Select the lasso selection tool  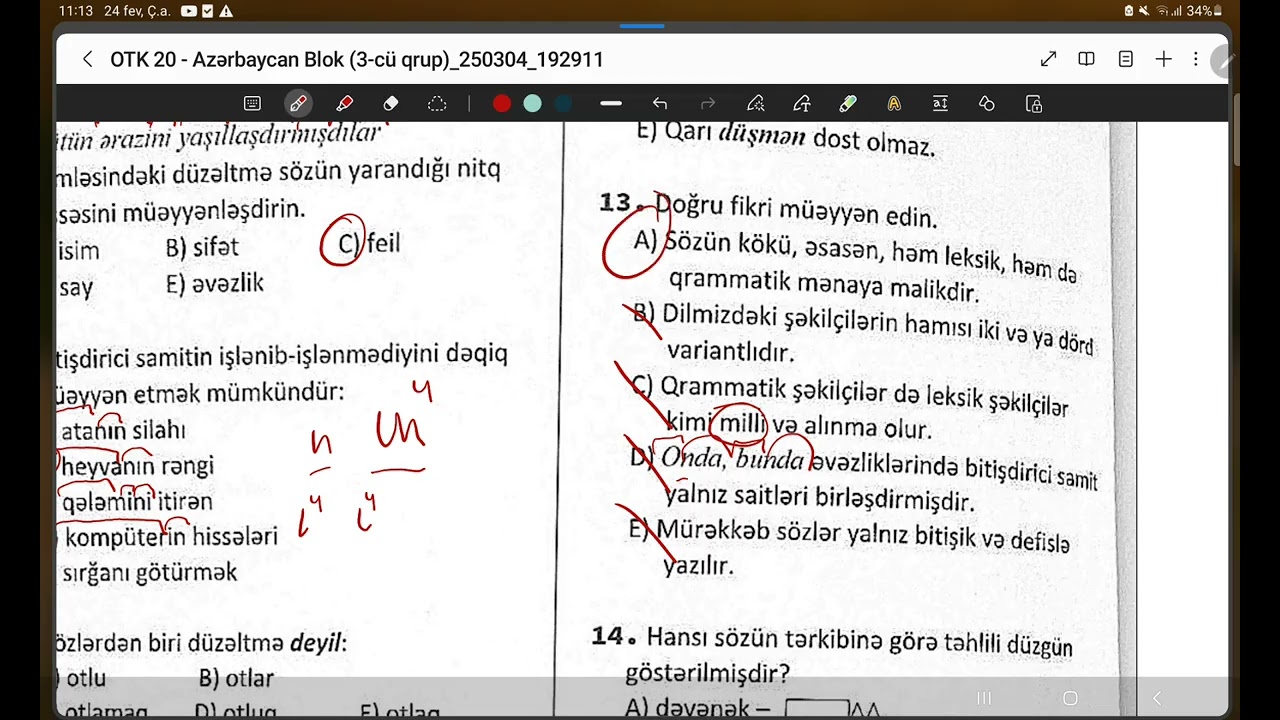(437, 103)
